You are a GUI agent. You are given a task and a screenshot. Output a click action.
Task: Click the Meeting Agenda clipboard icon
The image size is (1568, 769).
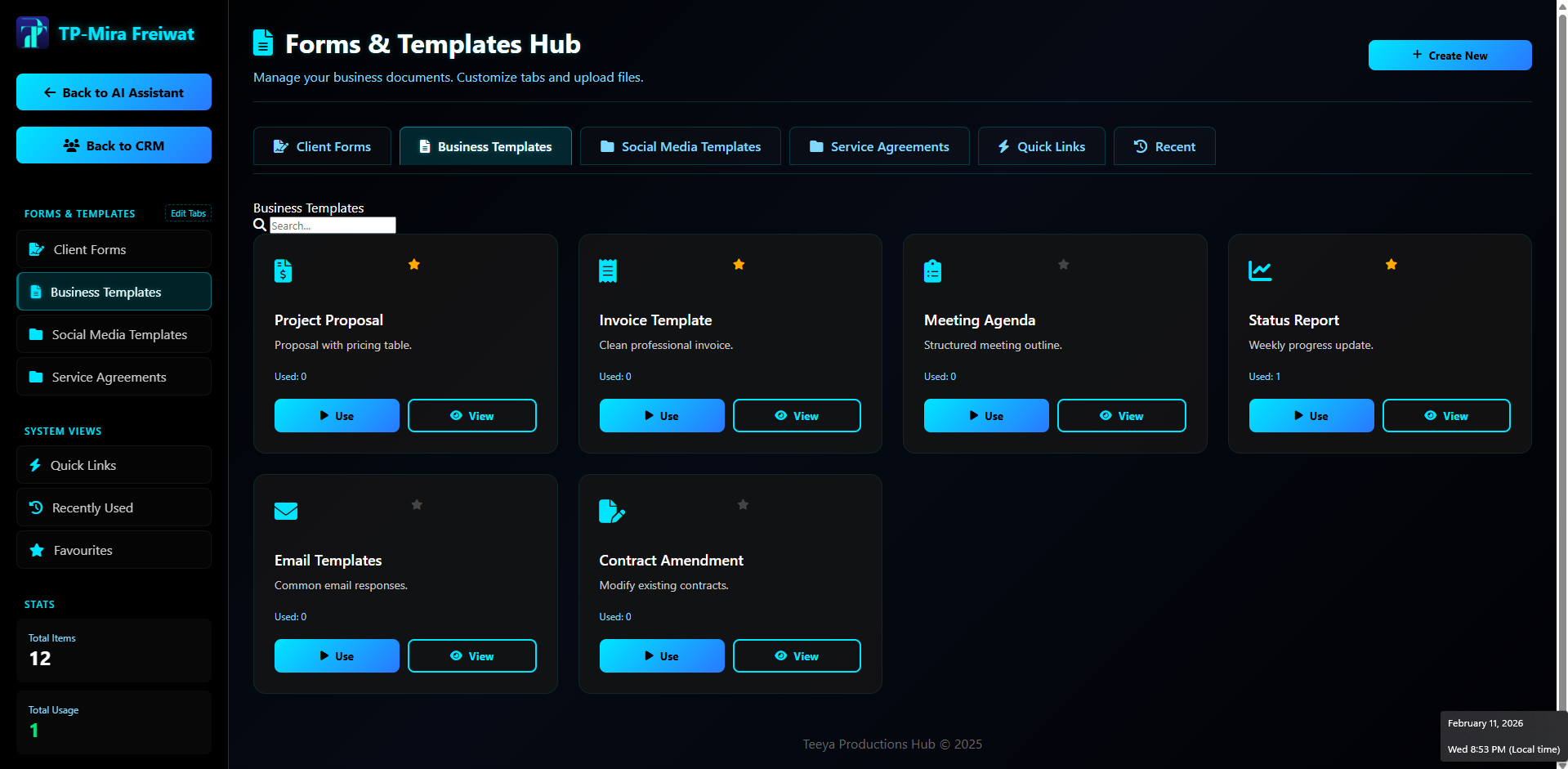click(x=933, y=270)
